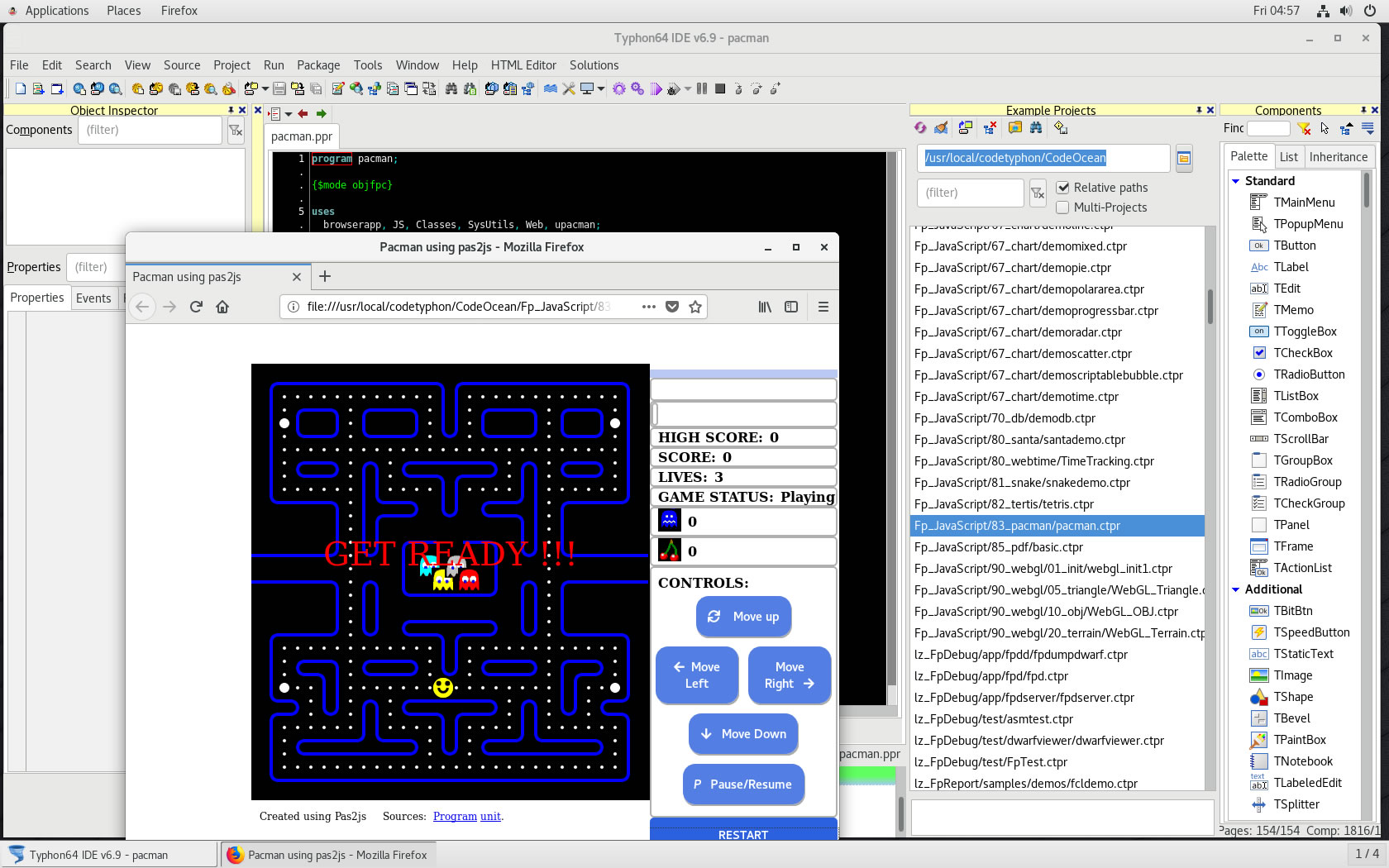Collapse the Standard palette group

pos(1235,181)
